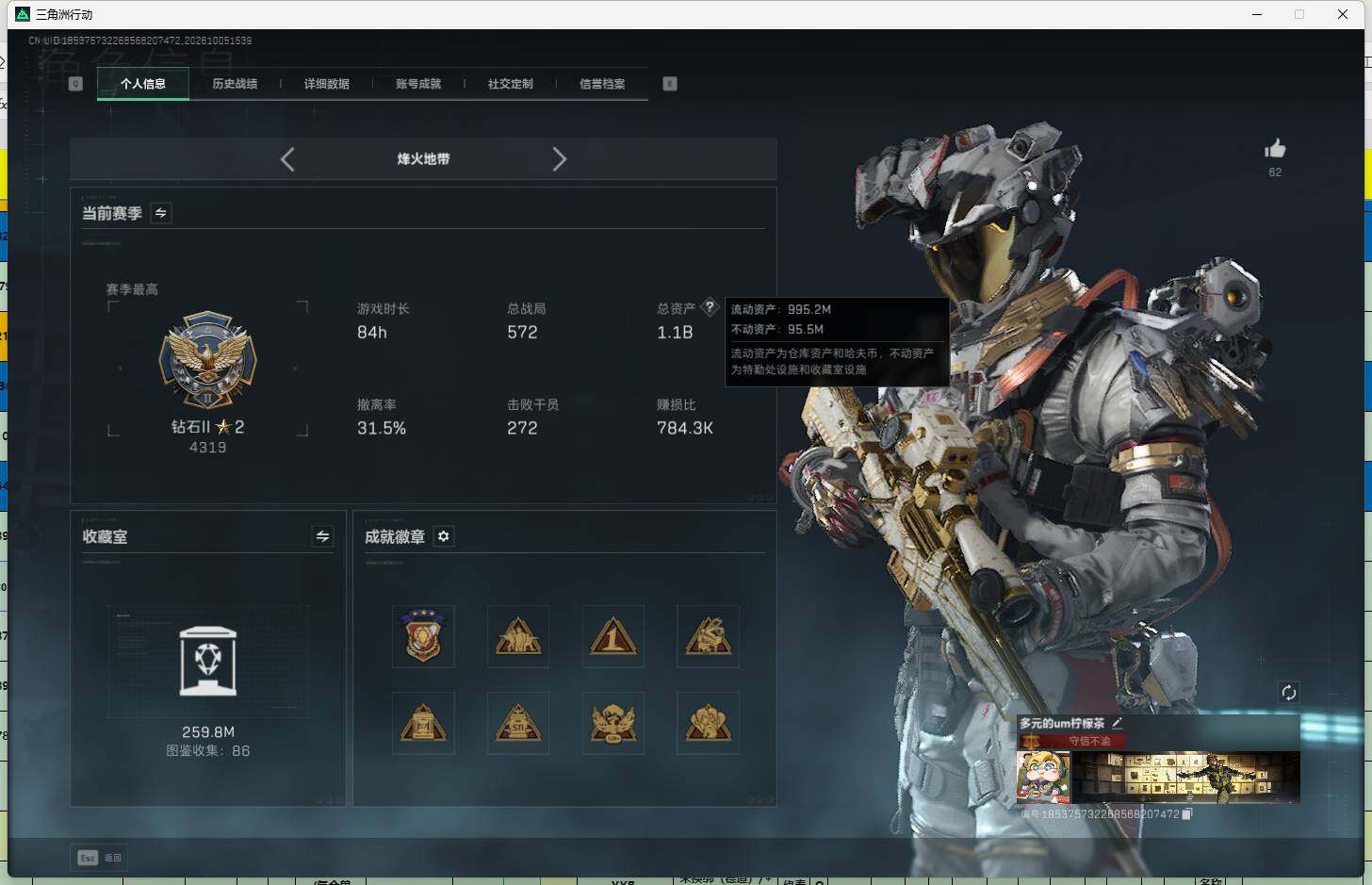Switch to next mode with right chevron

[559, 159]
